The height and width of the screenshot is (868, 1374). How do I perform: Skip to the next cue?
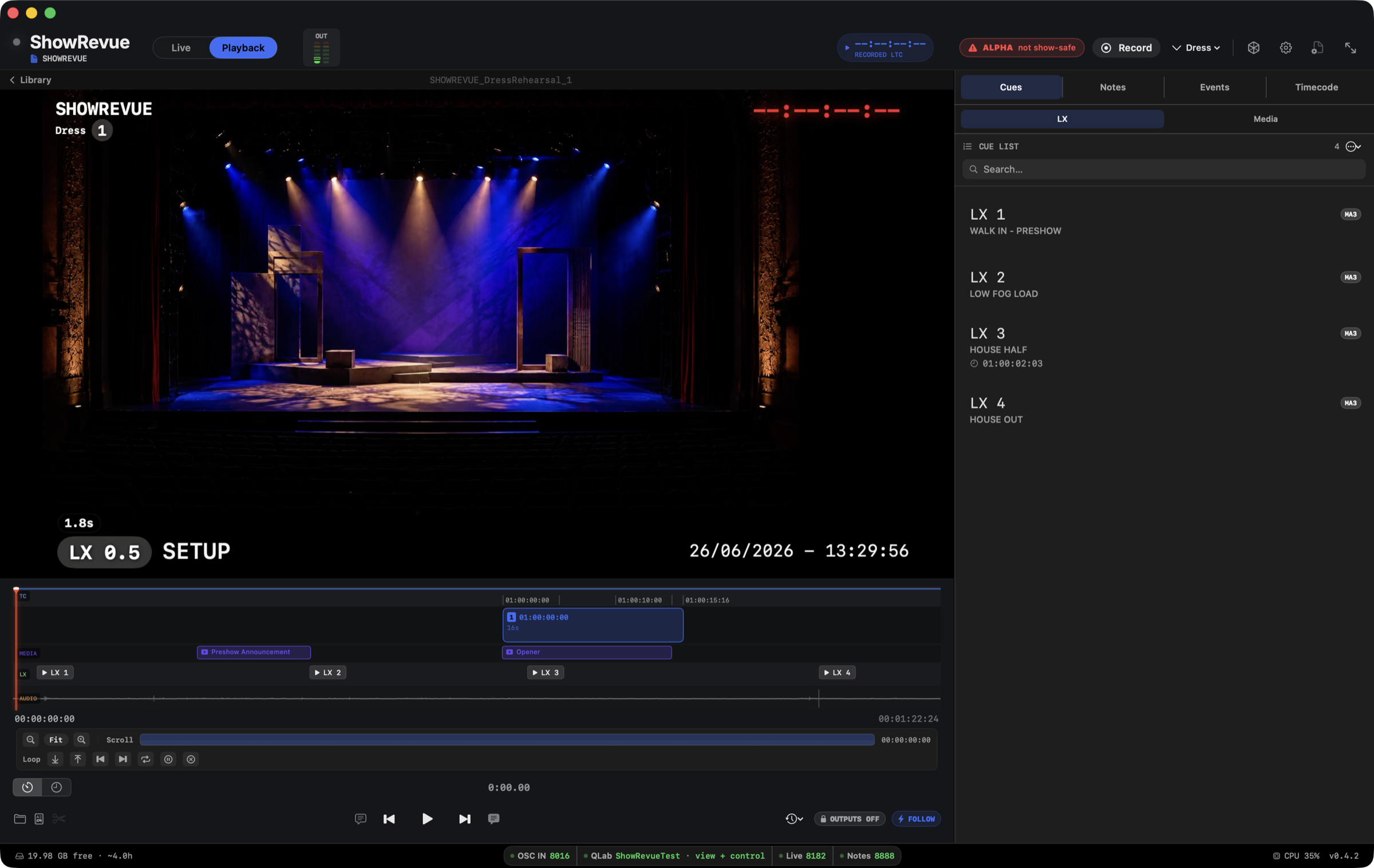(x=464, y=819)
